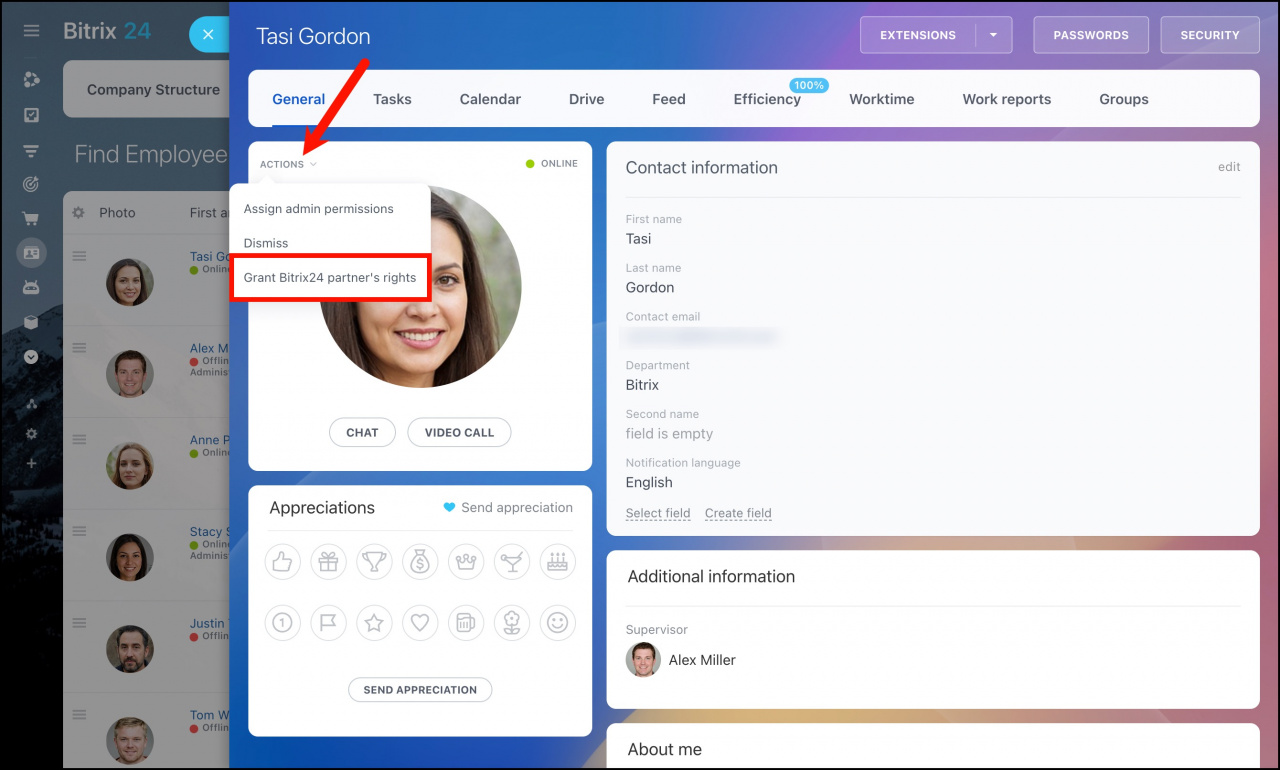Choose the birthday cake appreciation icon
The image size is (1280, 770).
558,562
